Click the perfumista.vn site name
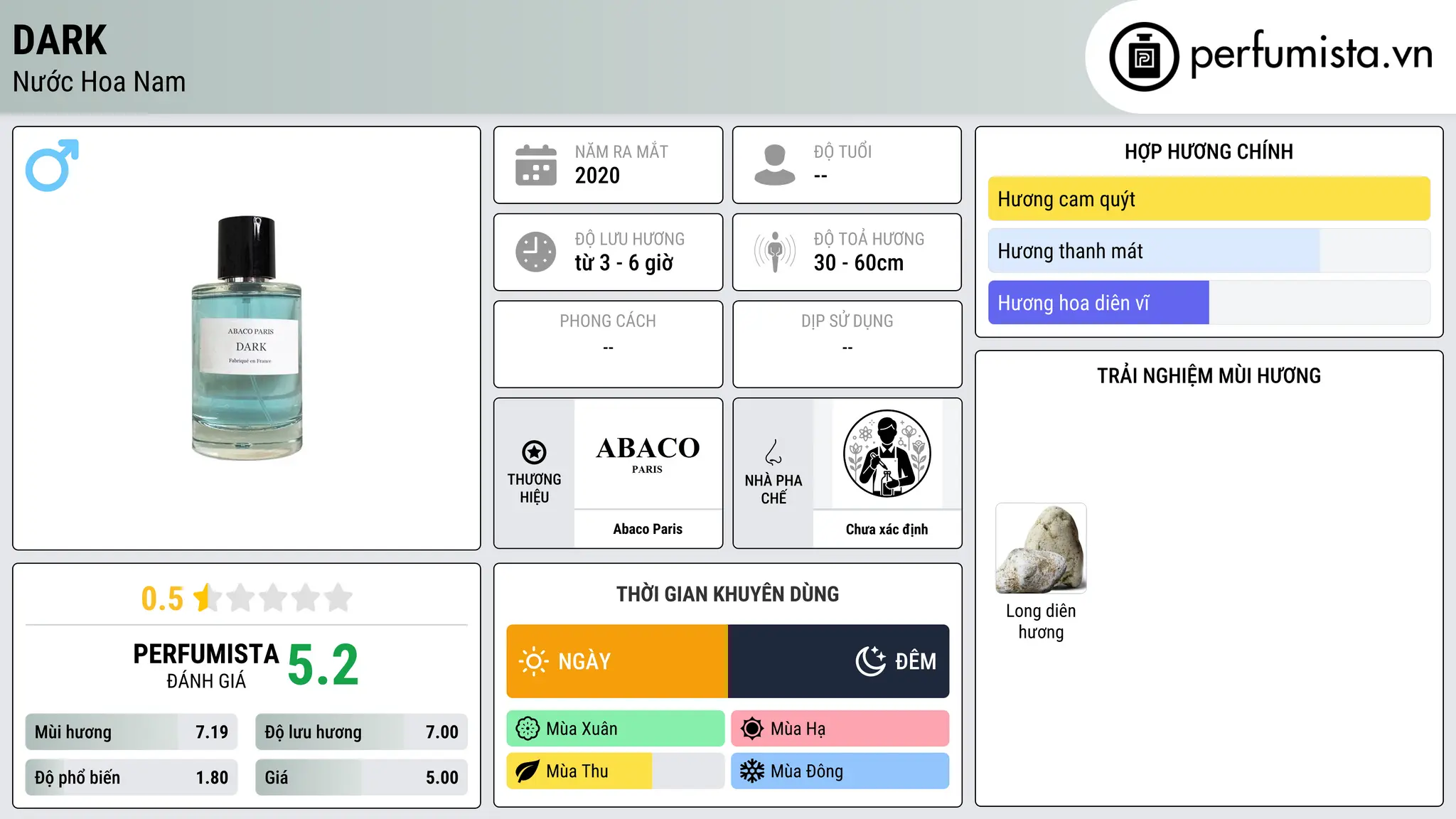Viewport: 1456px width, 819px height. pos(1311,54)
